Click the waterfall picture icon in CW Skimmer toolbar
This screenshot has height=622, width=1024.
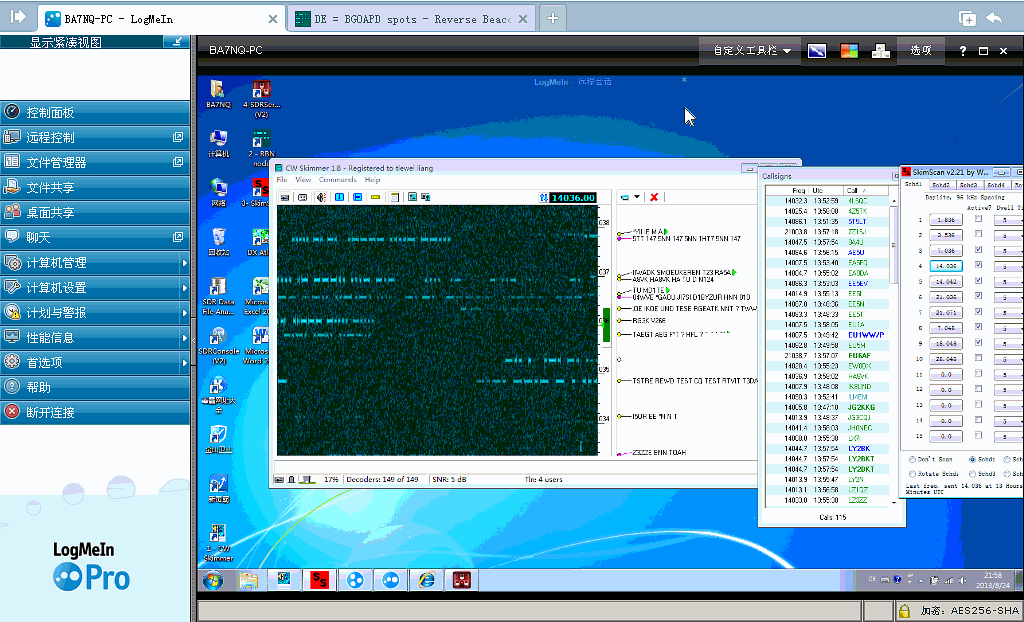[x=413, y=197]
